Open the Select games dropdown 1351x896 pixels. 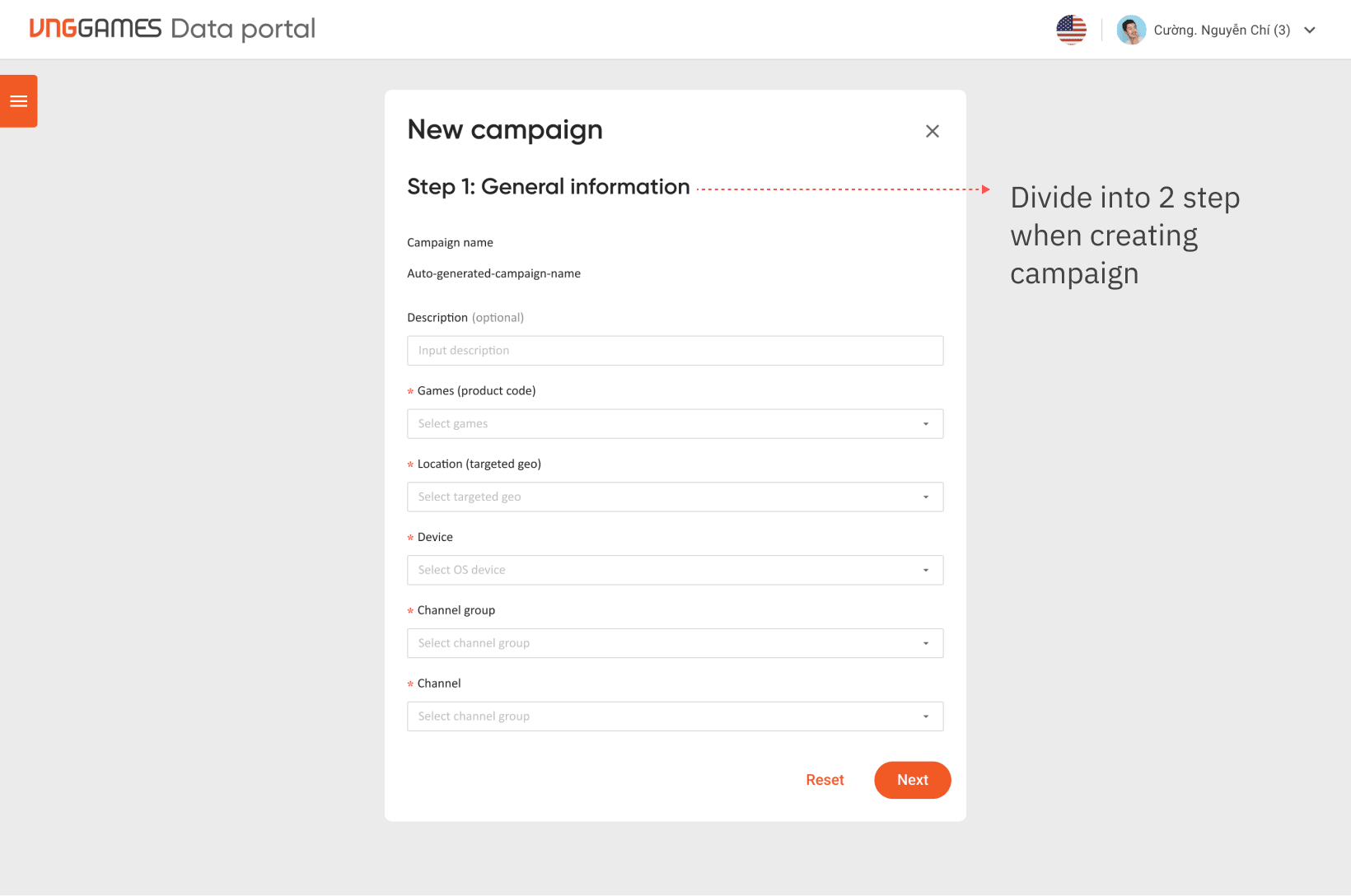[675, 424]
